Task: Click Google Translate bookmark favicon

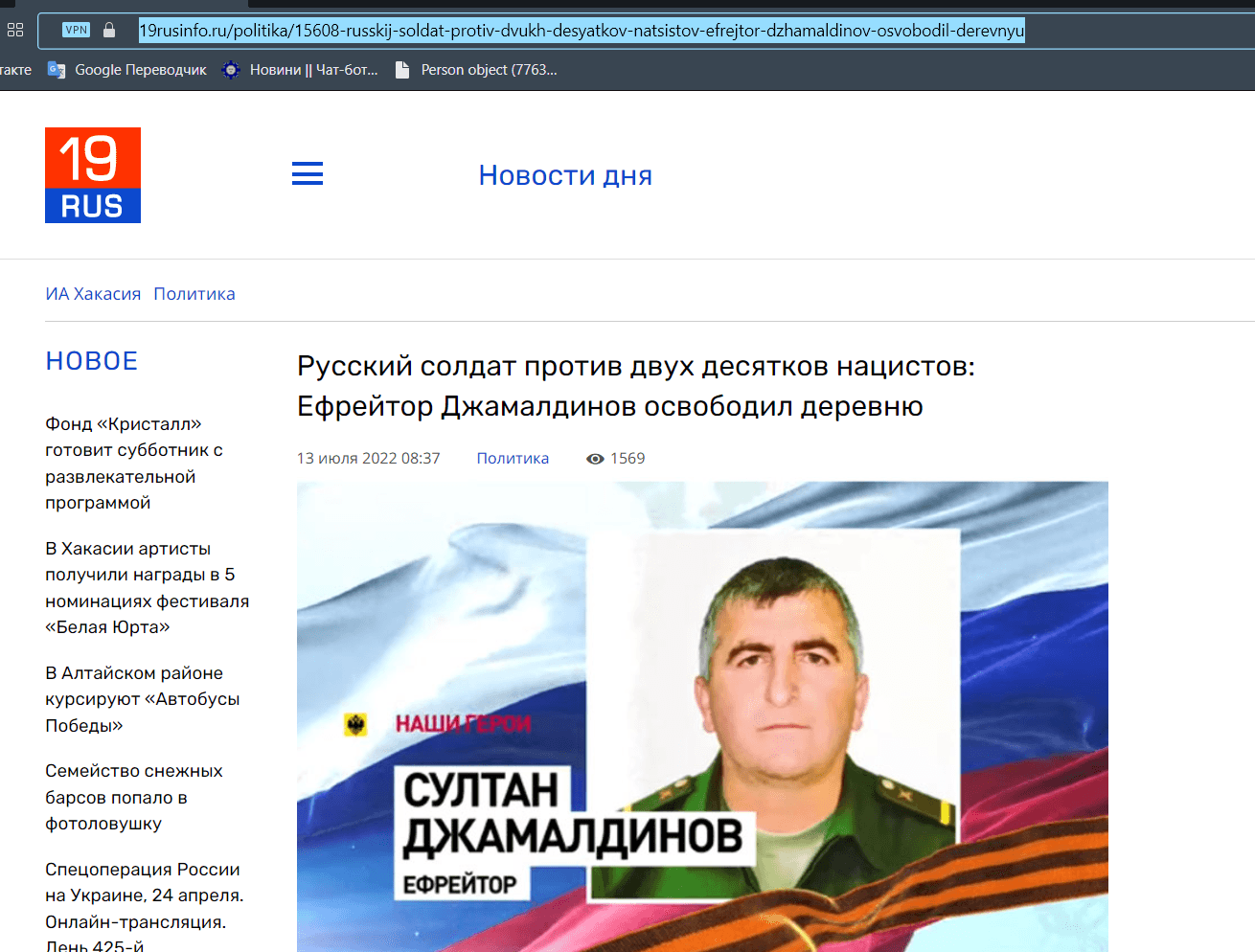Action: (57, 70)
